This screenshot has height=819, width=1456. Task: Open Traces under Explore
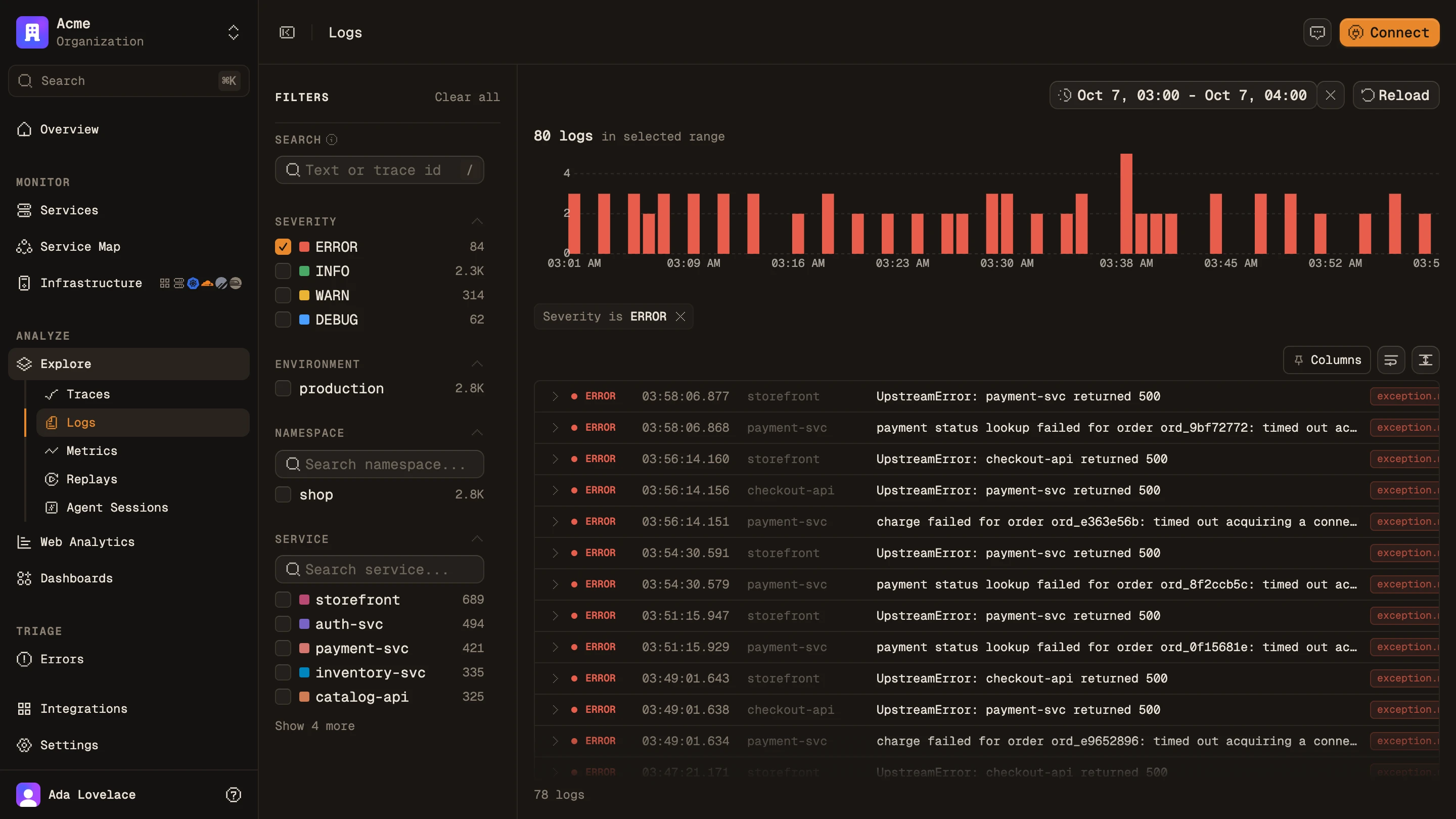point(143,394)
